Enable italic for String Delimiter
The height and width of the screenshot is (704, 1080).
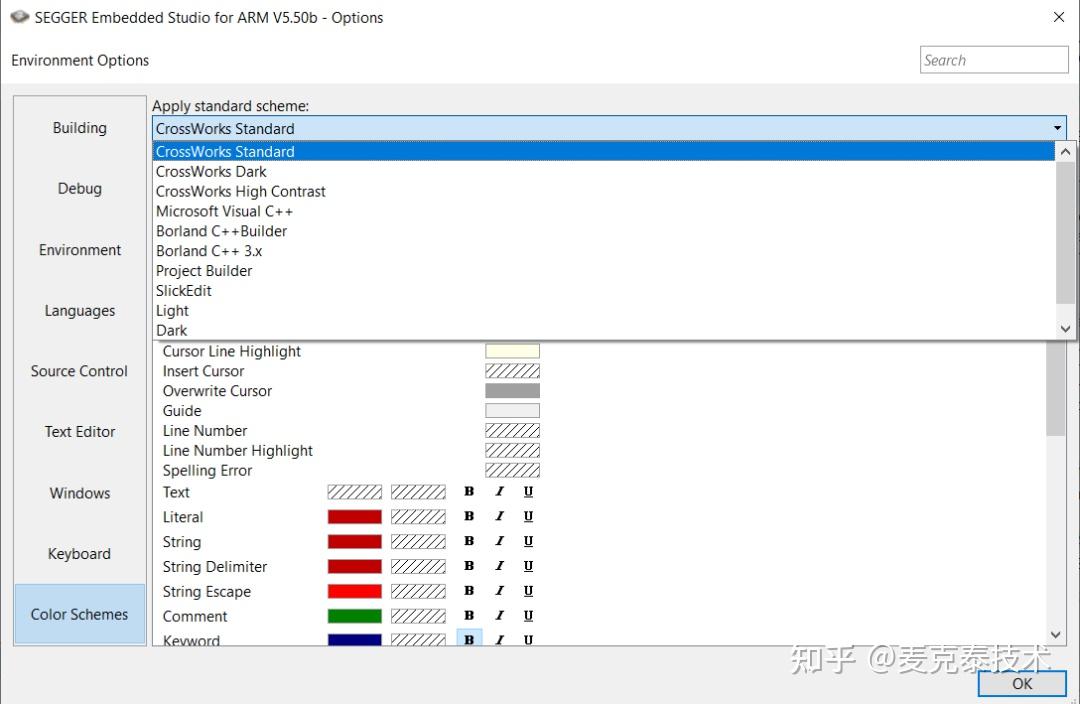tap(499, 566)
